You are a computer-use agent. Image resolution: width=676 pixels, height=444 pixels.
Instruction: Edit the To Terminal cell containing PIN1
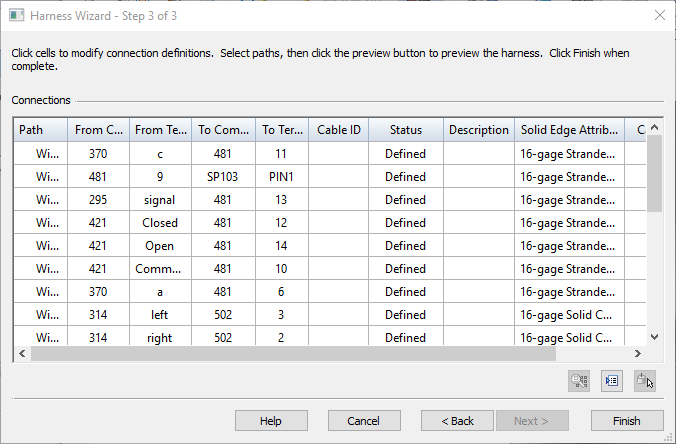(x=281, y=177)
